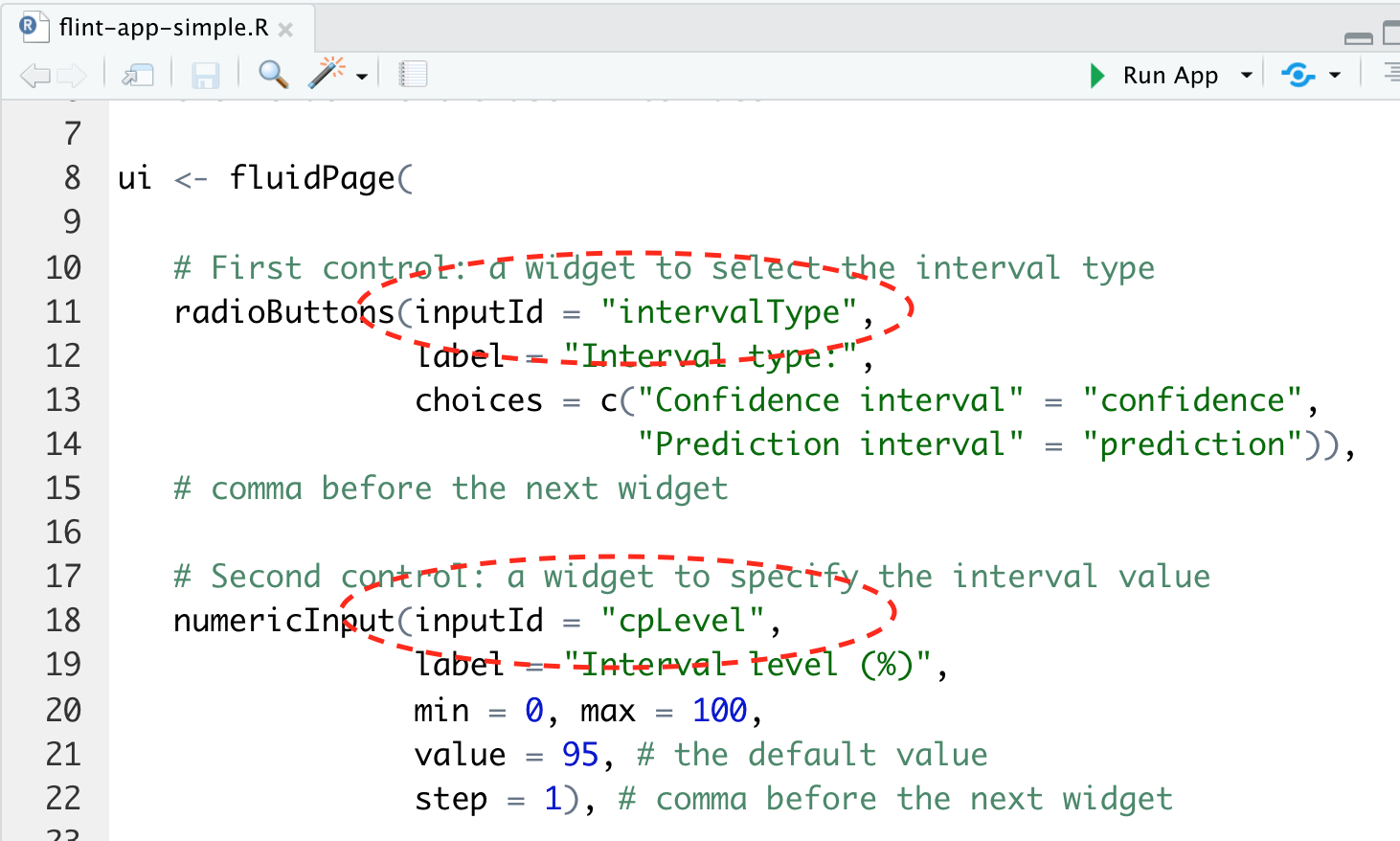Click on the max value 100
The height and width of the screenshot is (841, 1400).
[719, 711]
